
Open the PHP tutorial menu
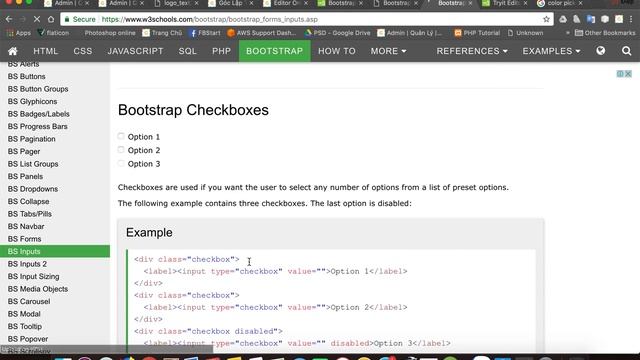pos(222,51)
